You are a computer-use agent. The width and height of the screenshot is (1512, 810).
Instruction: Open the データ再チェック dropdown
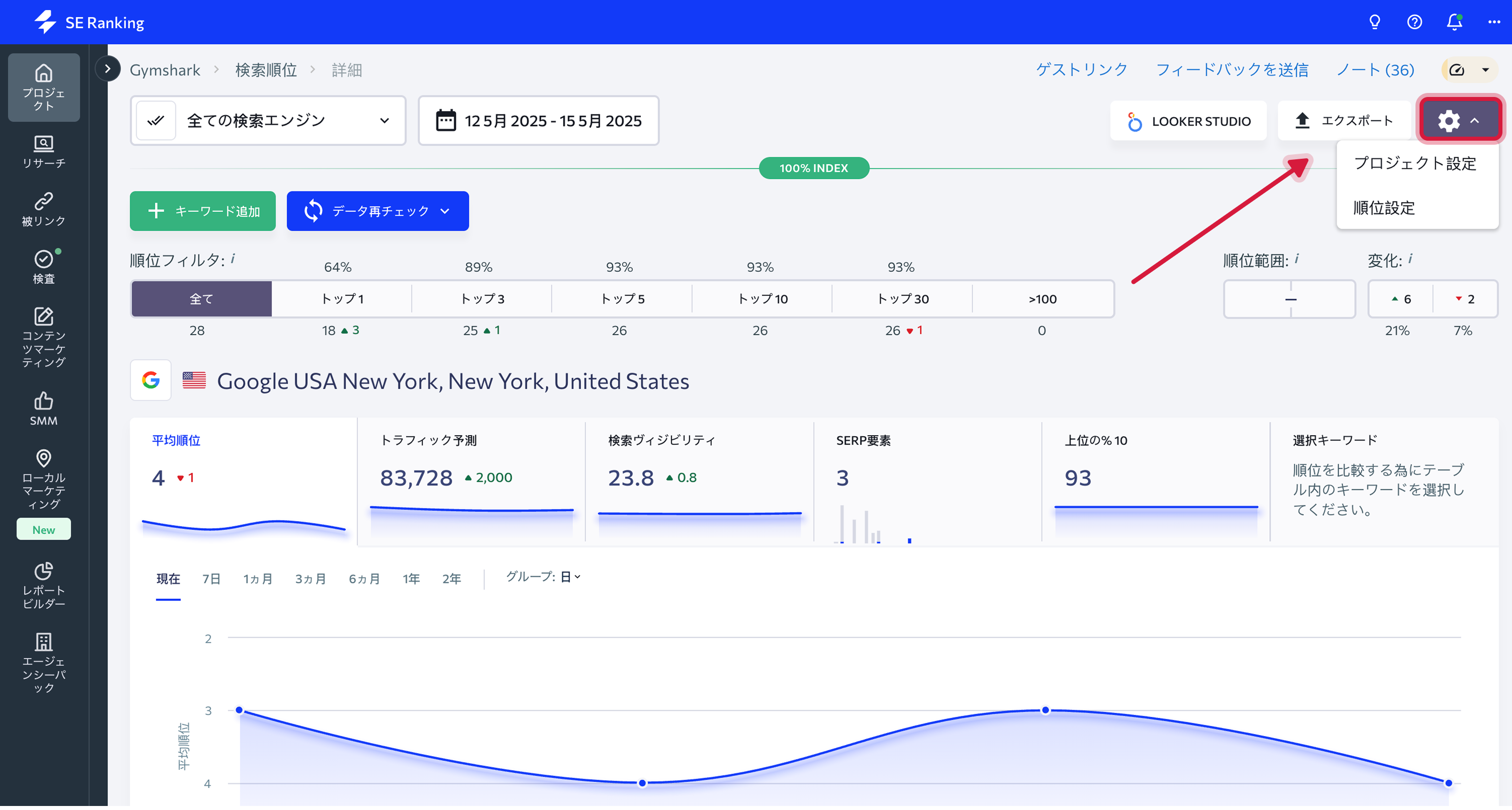(378, 212)
